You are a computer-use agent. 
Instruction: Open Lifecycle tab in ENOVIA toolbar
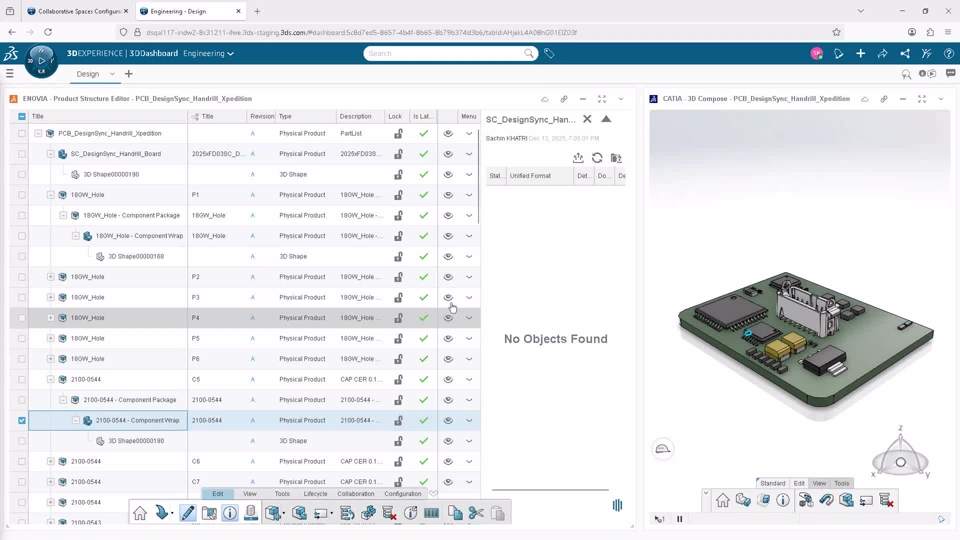click(315, 493)
